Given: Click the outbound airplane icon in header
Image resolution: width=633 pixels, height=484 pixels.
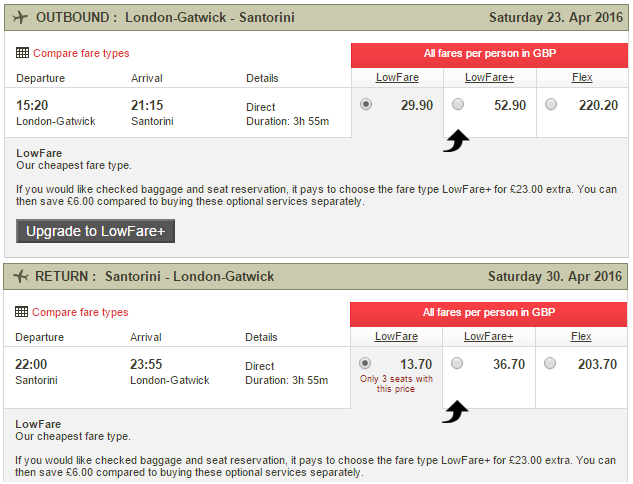Looking at the screenshot, I should pos(20,18).
